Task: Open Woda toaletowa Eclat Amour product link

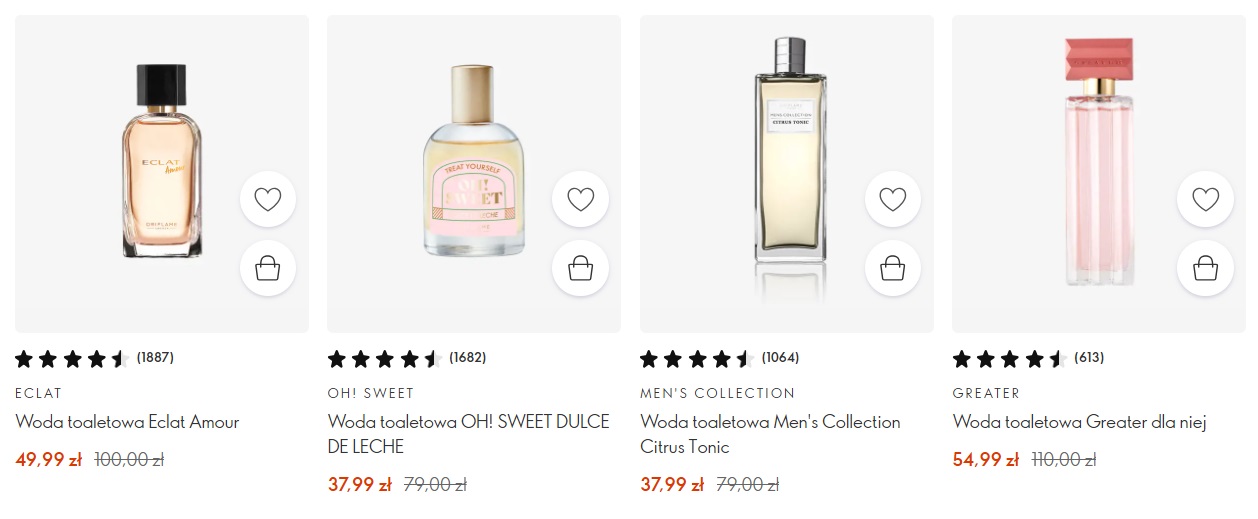Action: (127, 422)
